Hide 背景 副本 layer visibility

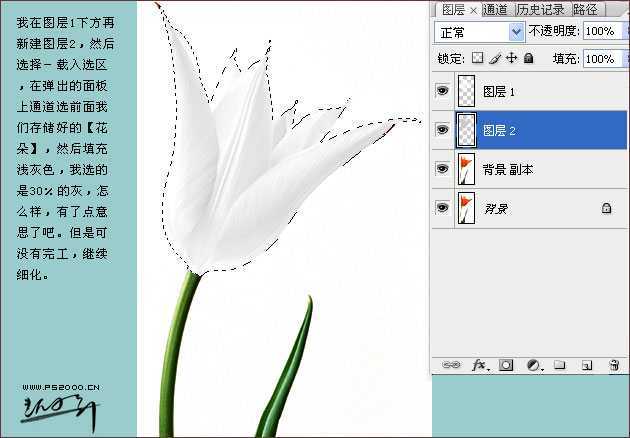[x=442, y=168]
